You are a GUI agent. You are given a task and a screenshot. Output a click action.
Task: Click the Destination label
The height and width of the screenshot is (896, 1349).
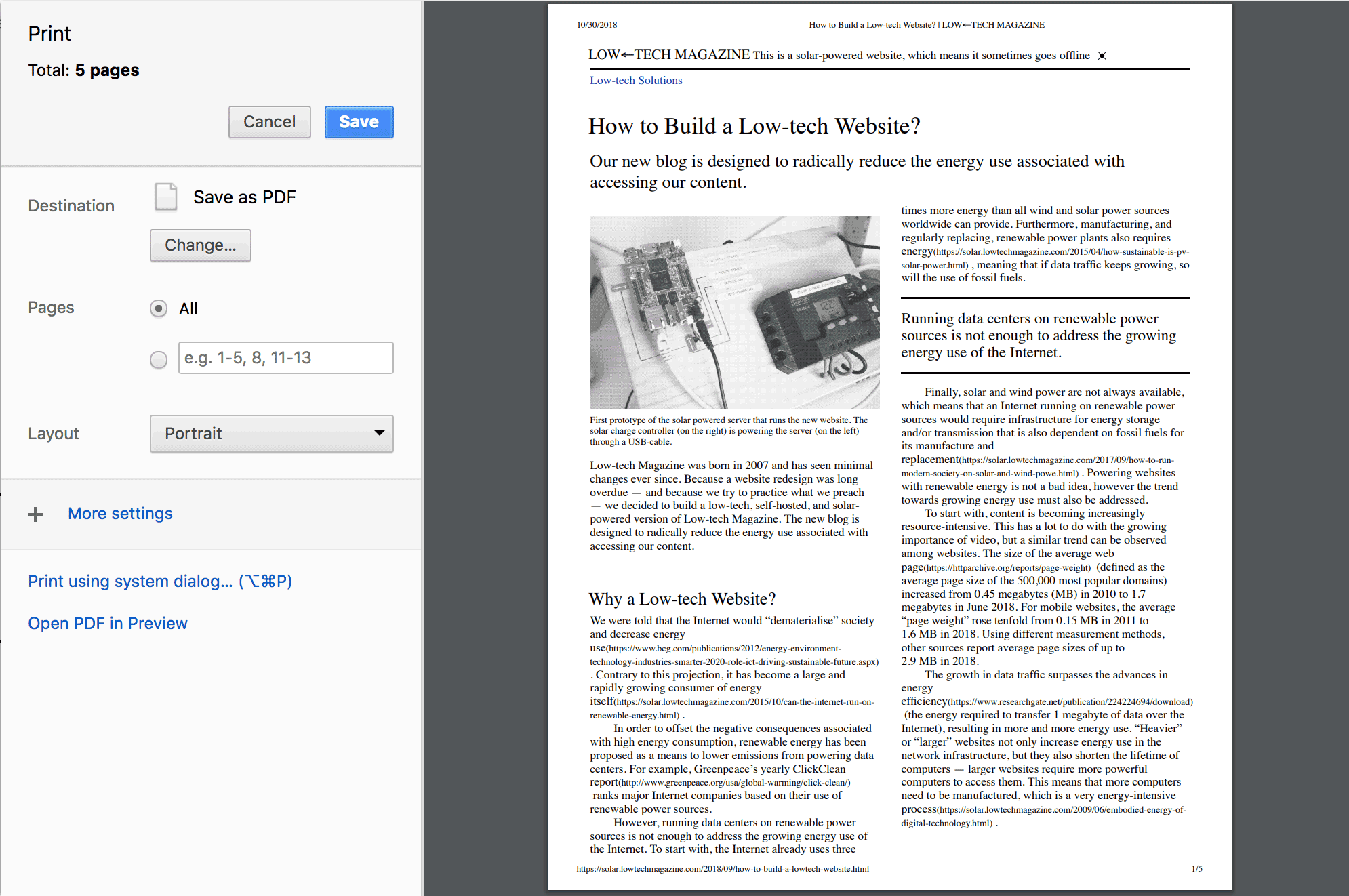tap(71, 206)
